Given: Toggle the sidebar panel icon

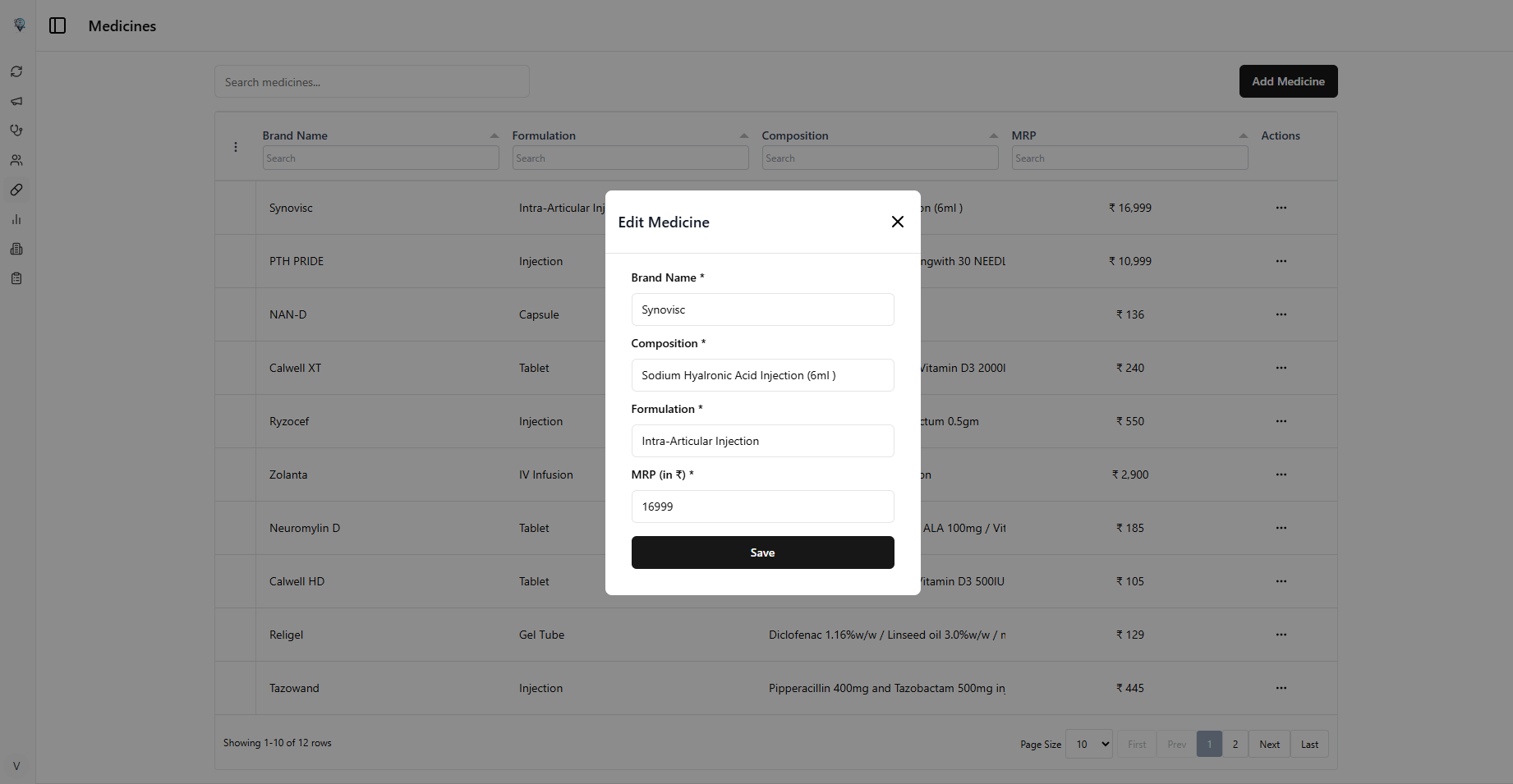Looking at the screenshot, I should click(x=57, y=25).
